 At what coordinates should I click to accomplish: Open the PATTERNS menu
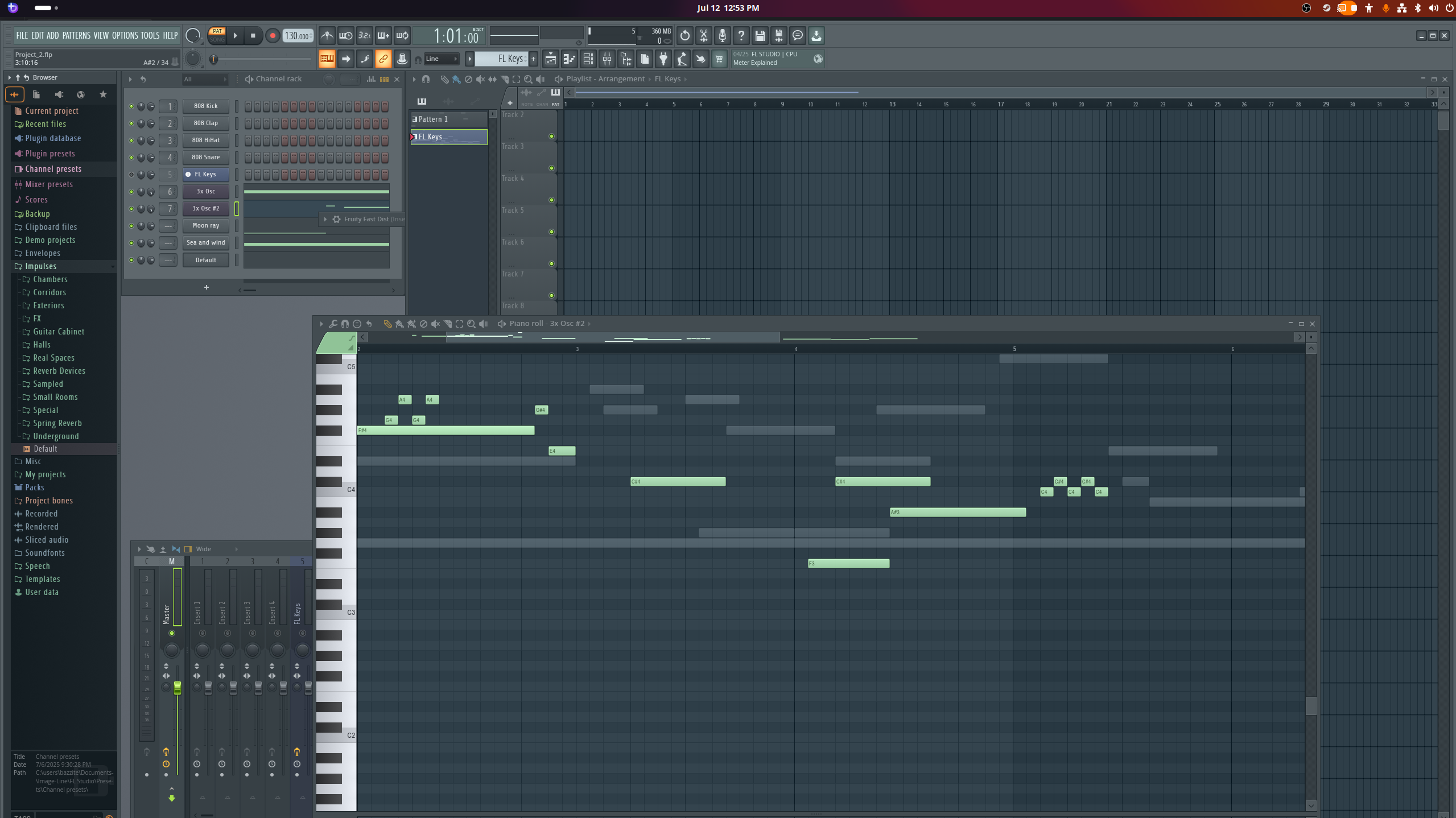pos(76,35)
